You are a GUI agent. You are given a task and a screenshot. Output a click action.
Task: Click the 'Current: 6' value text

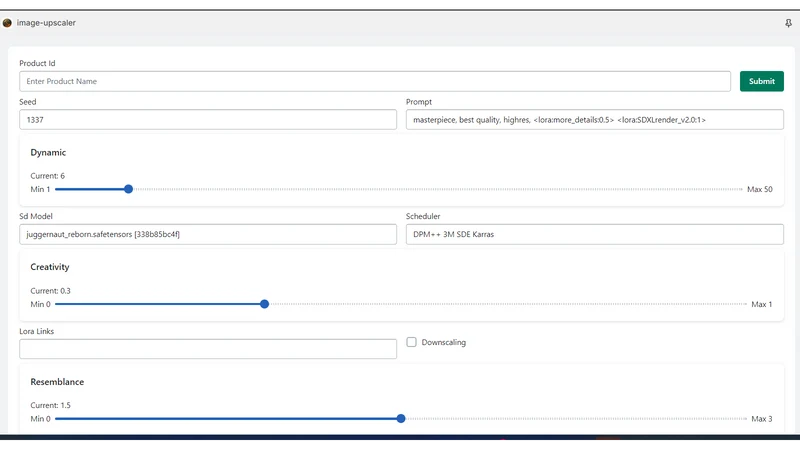[47, 176]
